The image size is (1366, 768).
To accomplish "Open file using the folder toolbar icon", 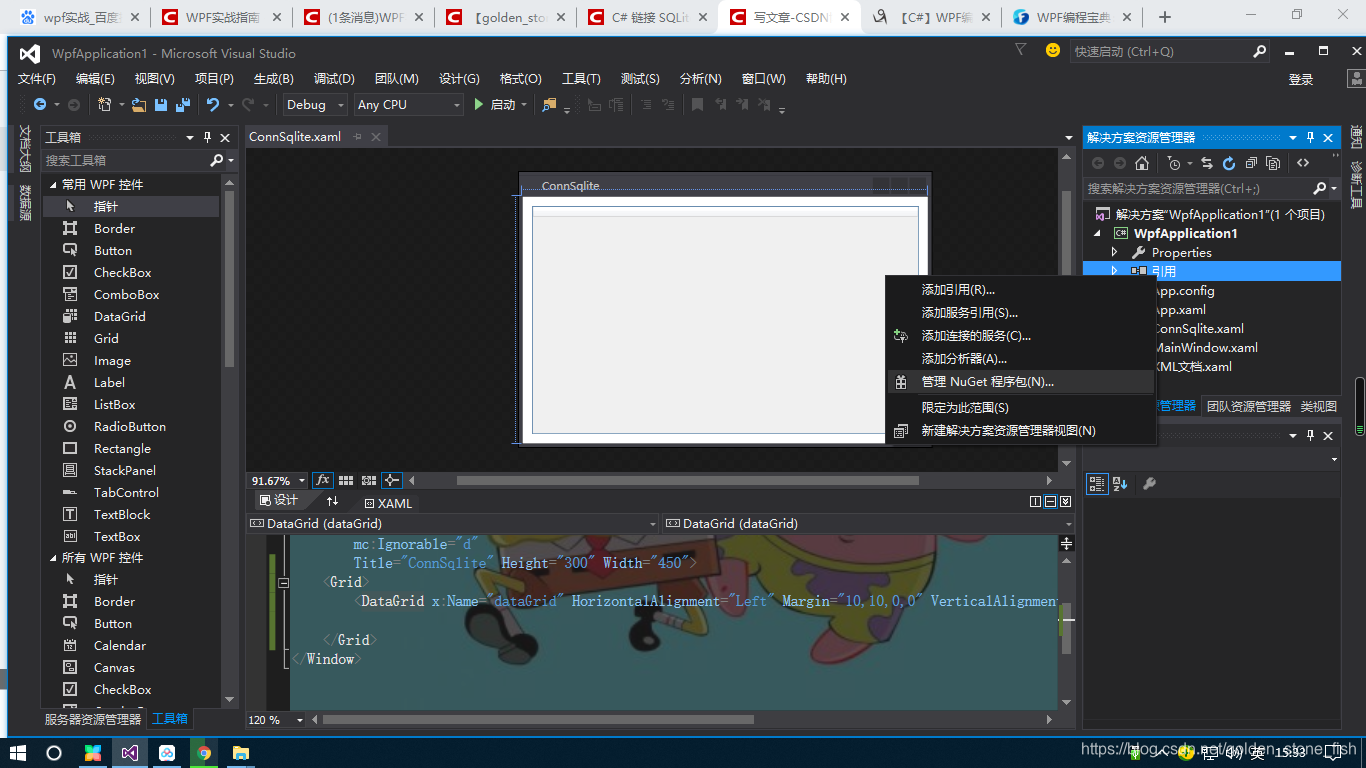I will [x=139, y=104].
